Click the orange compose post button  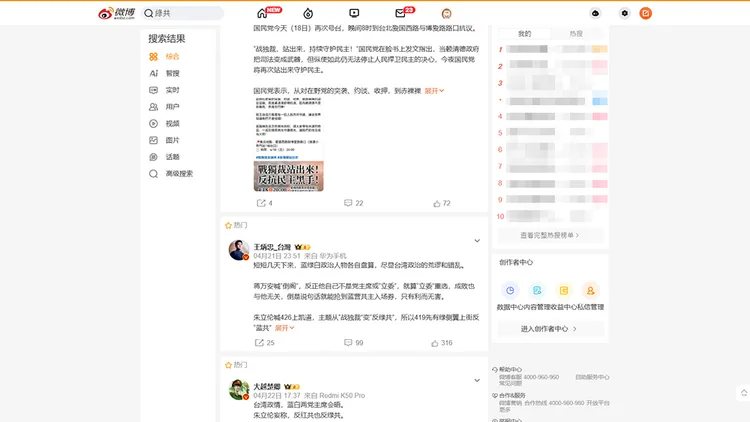646,13
